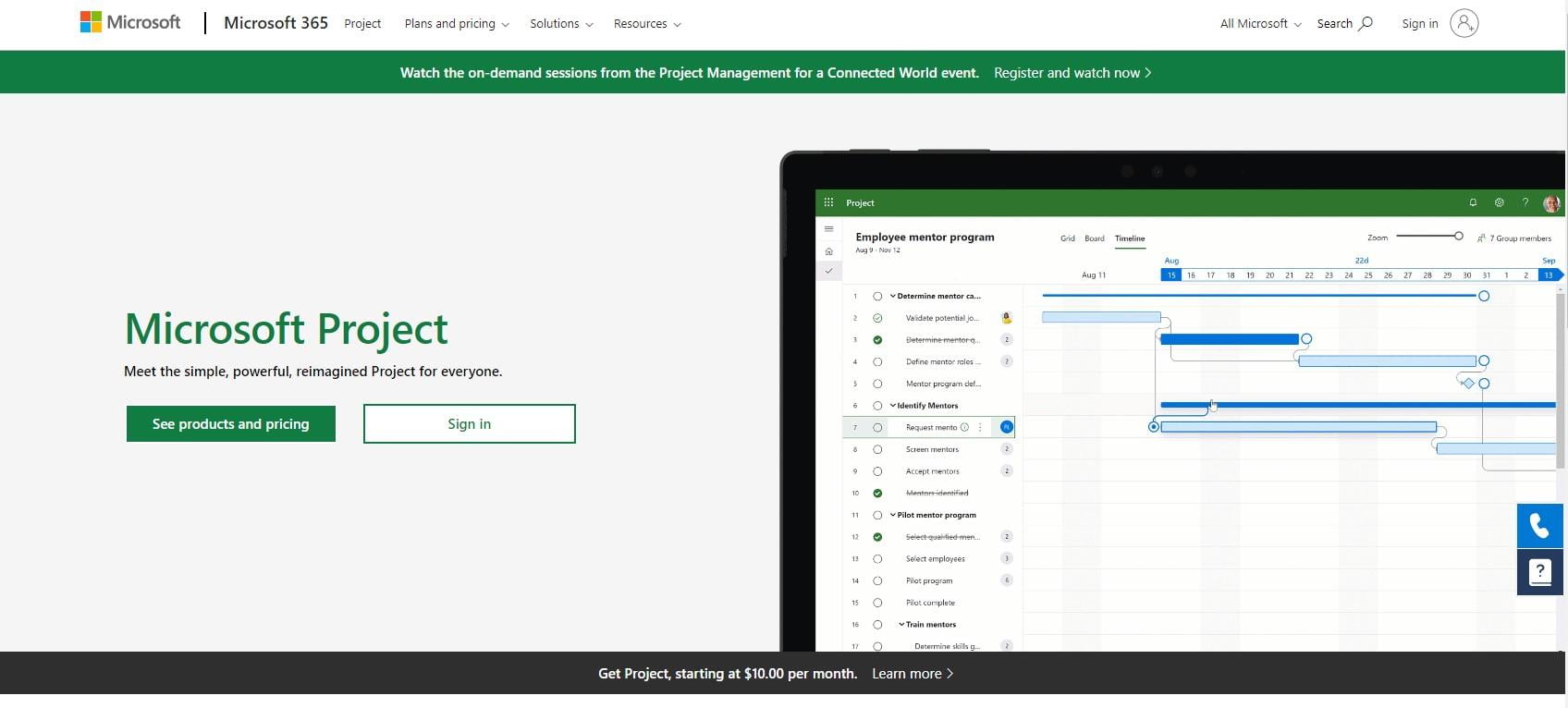Click the Microsoft 365 brand link
Viewport: 1568px width, 708px height.
pos(276,23)
